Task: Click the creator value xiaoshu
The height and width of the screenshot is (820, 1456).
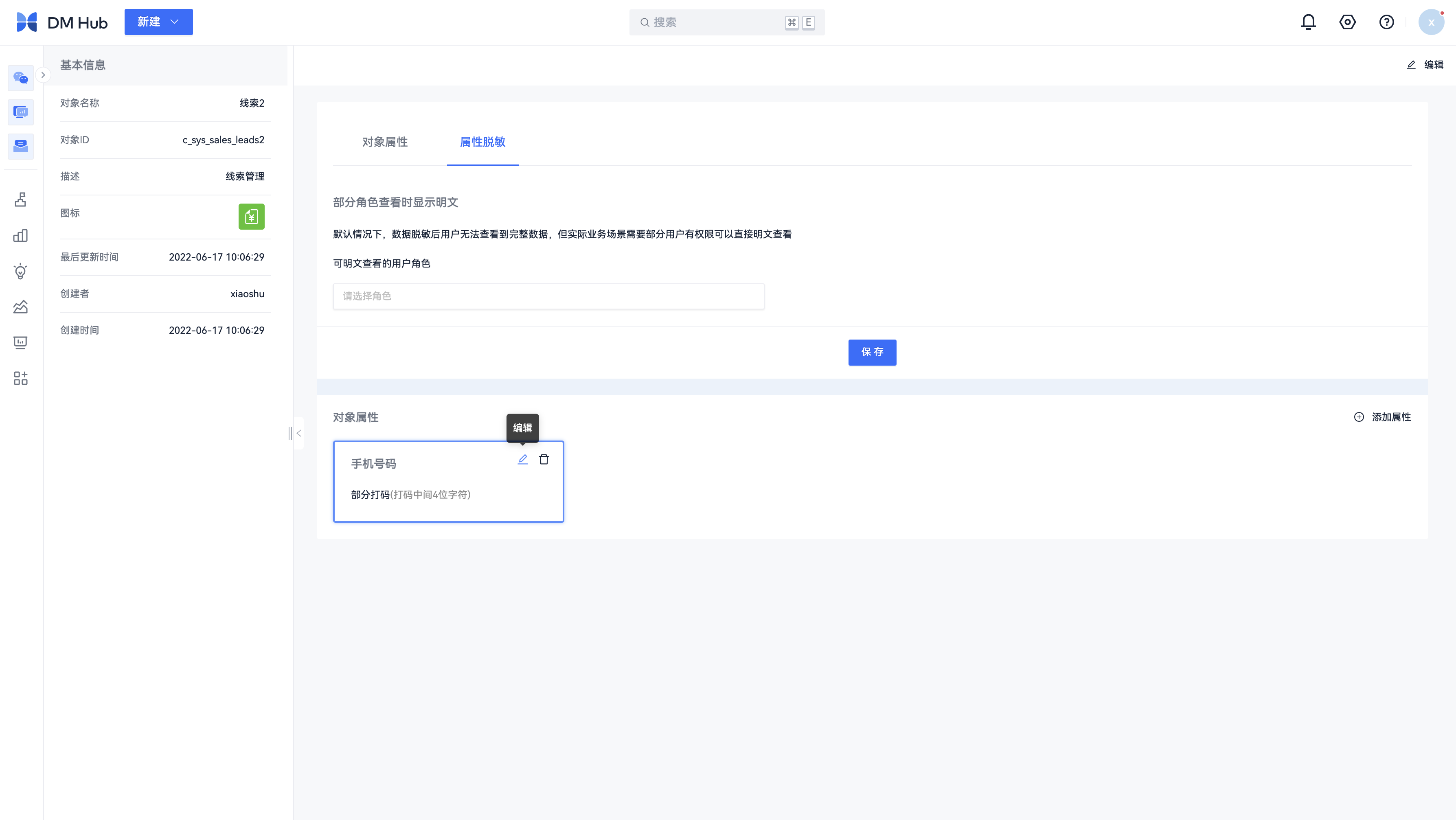Action: (247, 294)
